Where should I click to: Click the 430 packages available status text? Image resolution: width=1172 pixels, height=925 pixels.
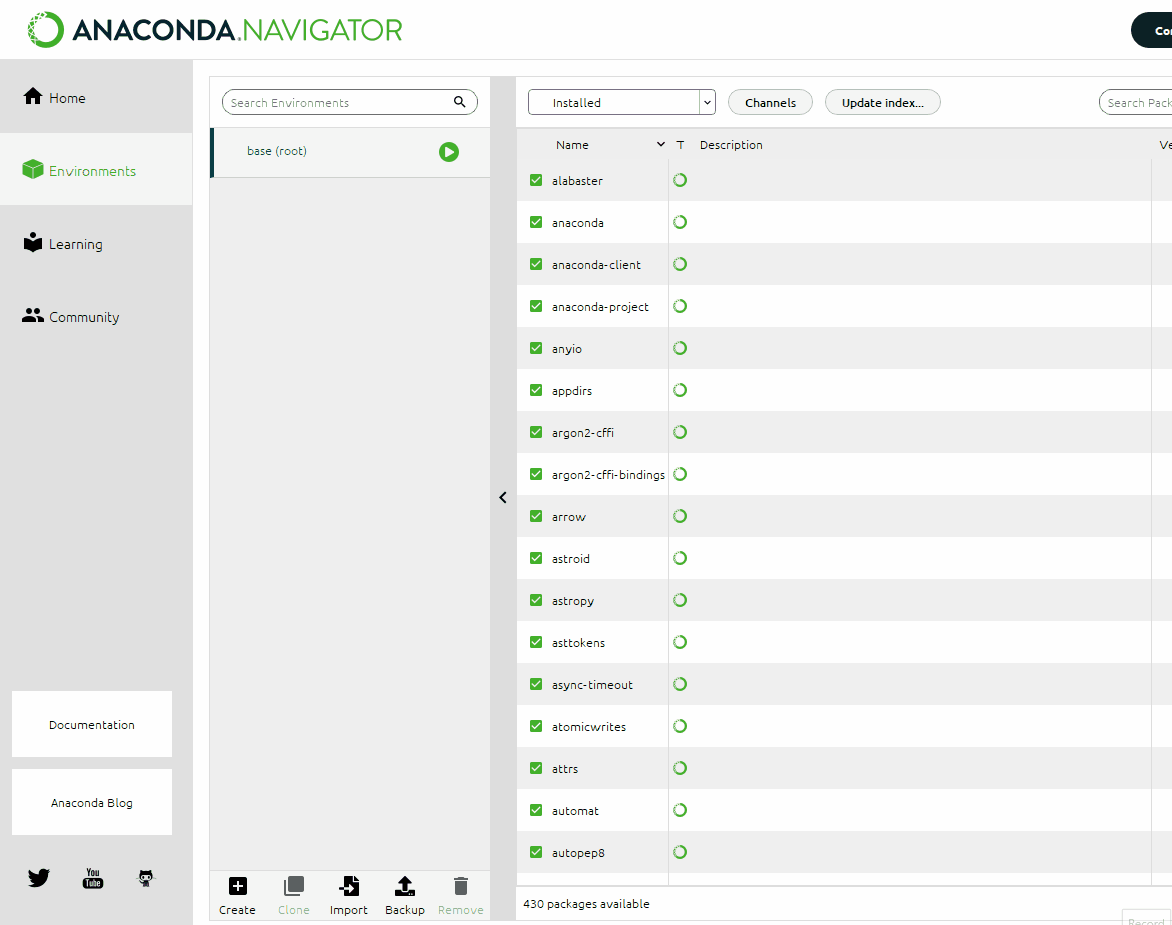click(x=586, y=903)
